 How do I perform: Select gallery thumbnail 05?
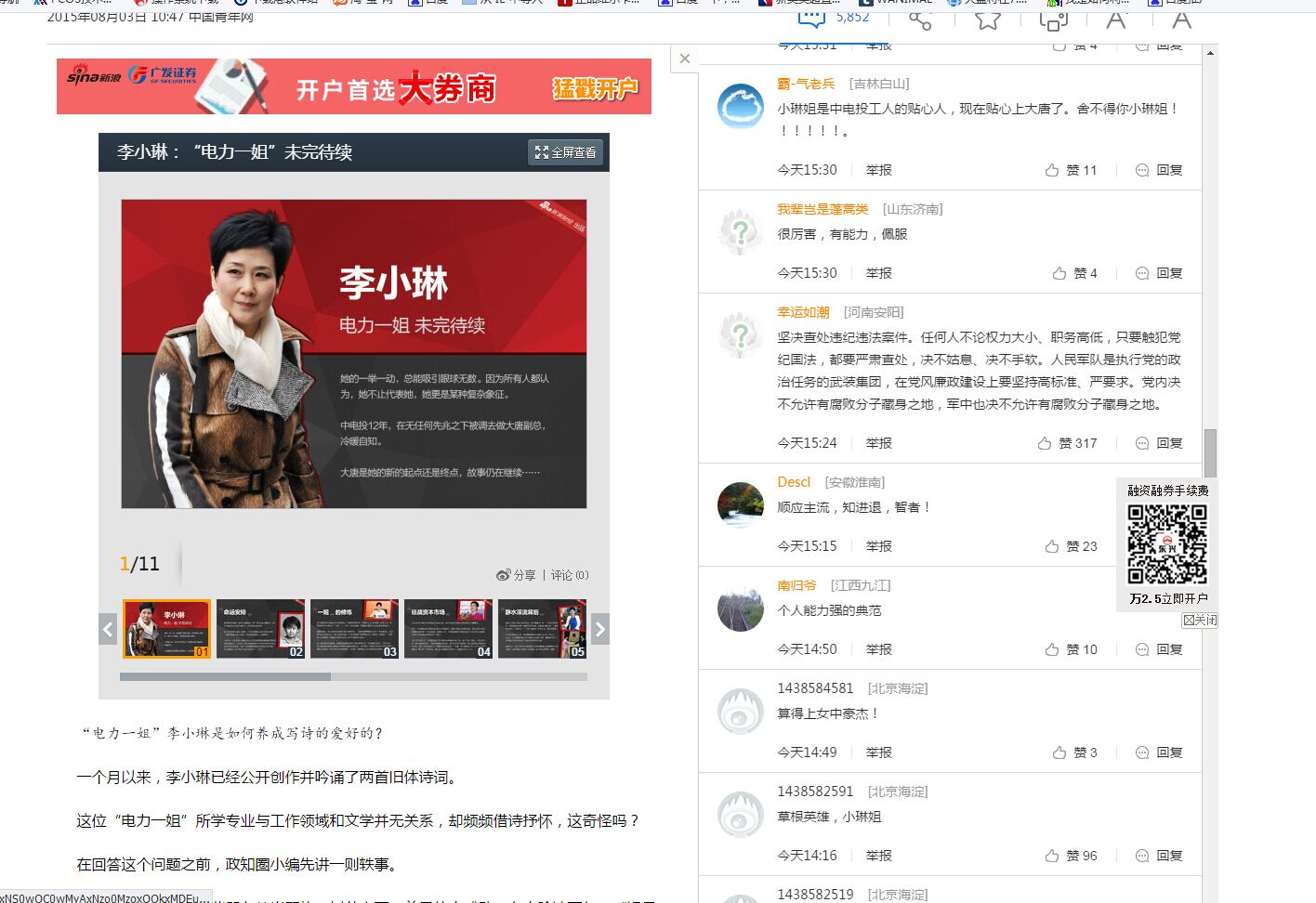(543, 629)
